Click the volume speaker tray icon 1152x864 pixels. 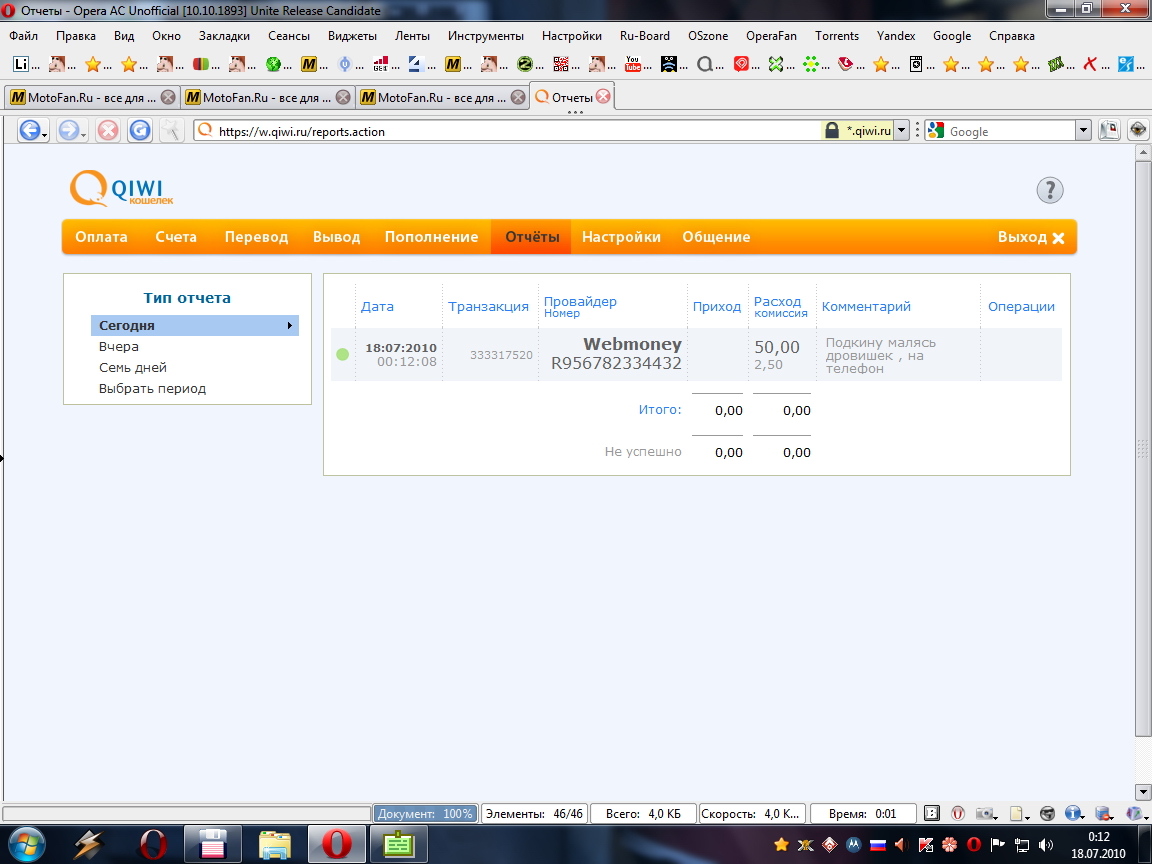(1046, 844)
